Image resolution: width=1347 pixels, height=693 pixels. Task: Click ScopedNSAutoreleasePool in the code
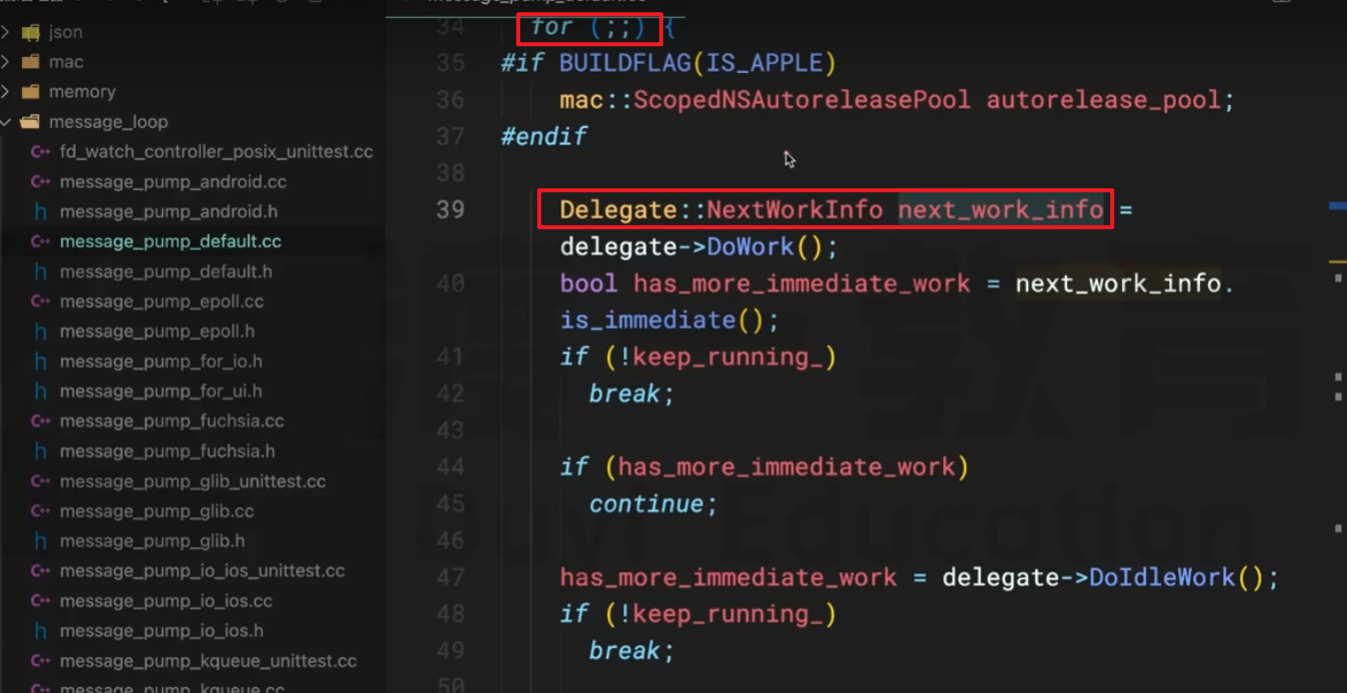pyautogui.click(x=802, y=100)
